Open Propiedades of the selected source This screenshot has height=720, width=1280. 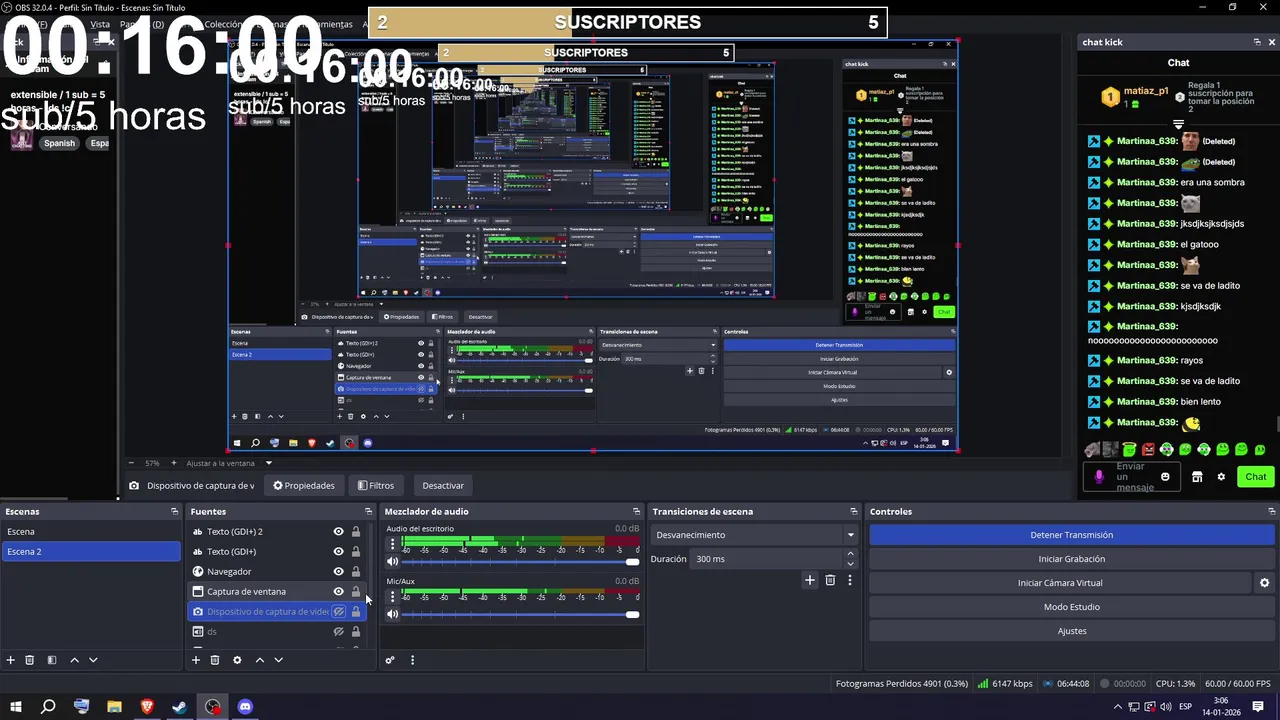tap(304, 486)
